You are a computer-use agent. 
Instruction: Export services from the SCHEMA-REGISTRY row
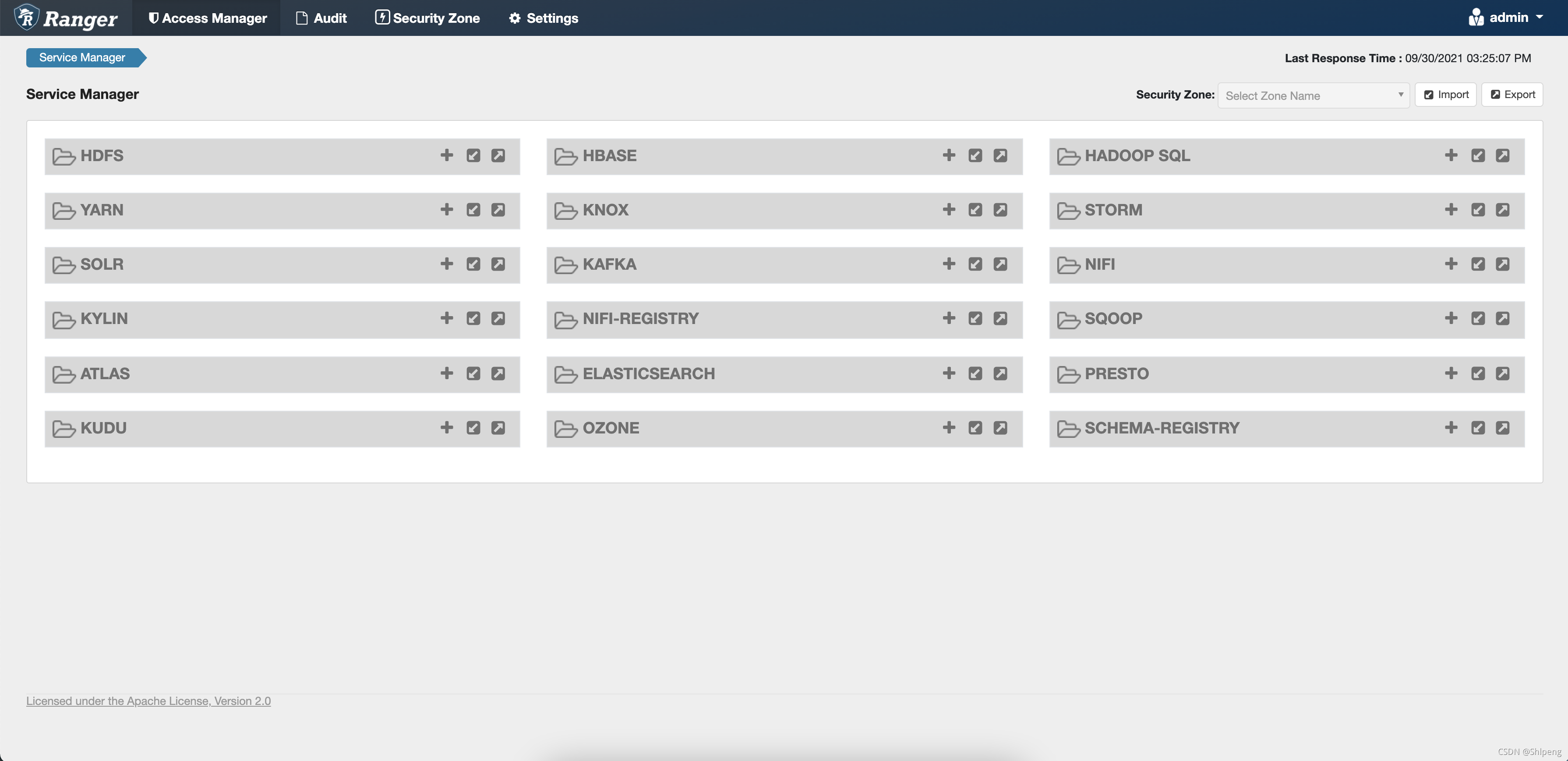pyautogui.click(x=1502, y=428)
